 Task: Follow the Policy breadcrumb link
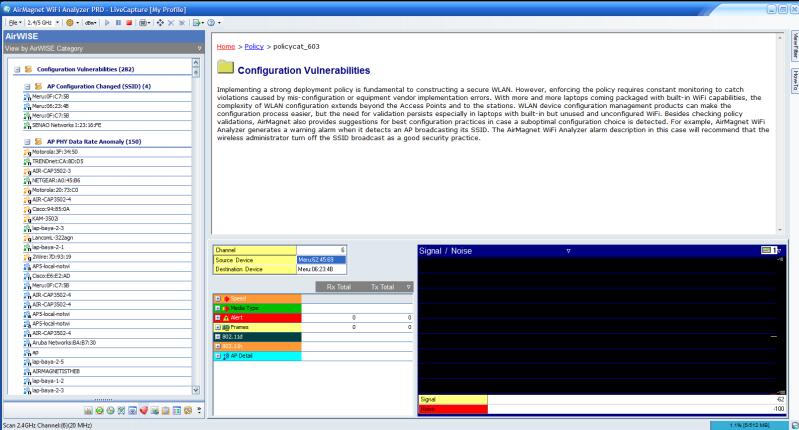254,46
